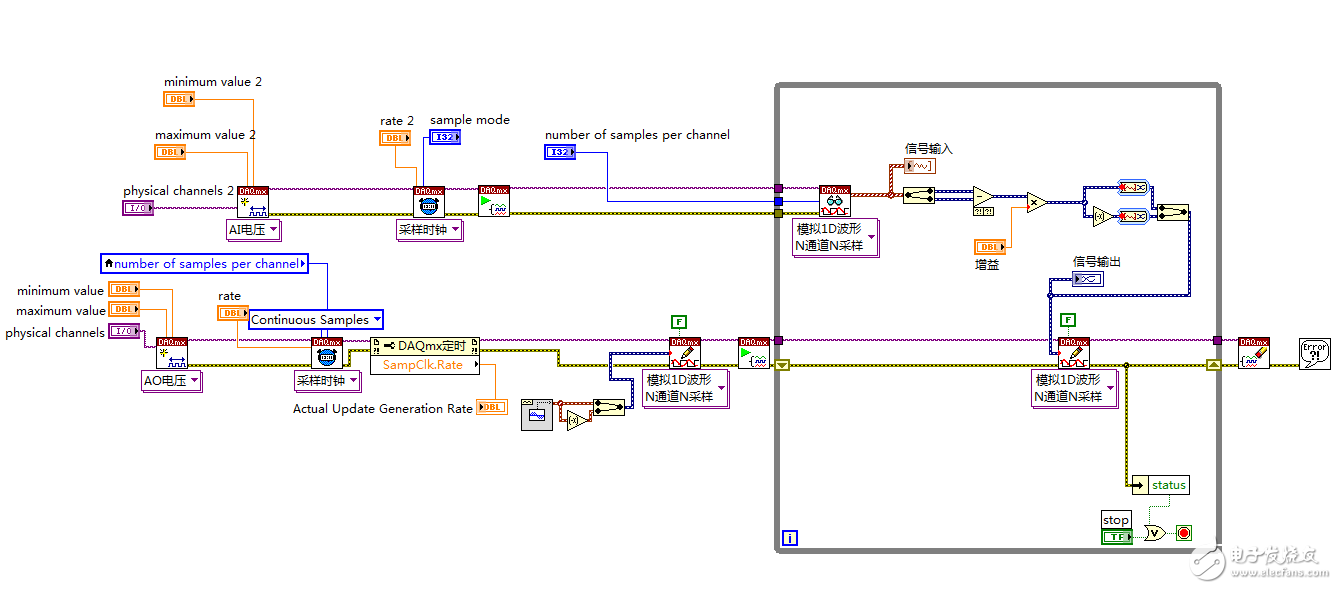The height and width of the screenshot is (589, 1337).
Task: Click the Simple Error Handler icon
Action: [x=1314, y=353]
